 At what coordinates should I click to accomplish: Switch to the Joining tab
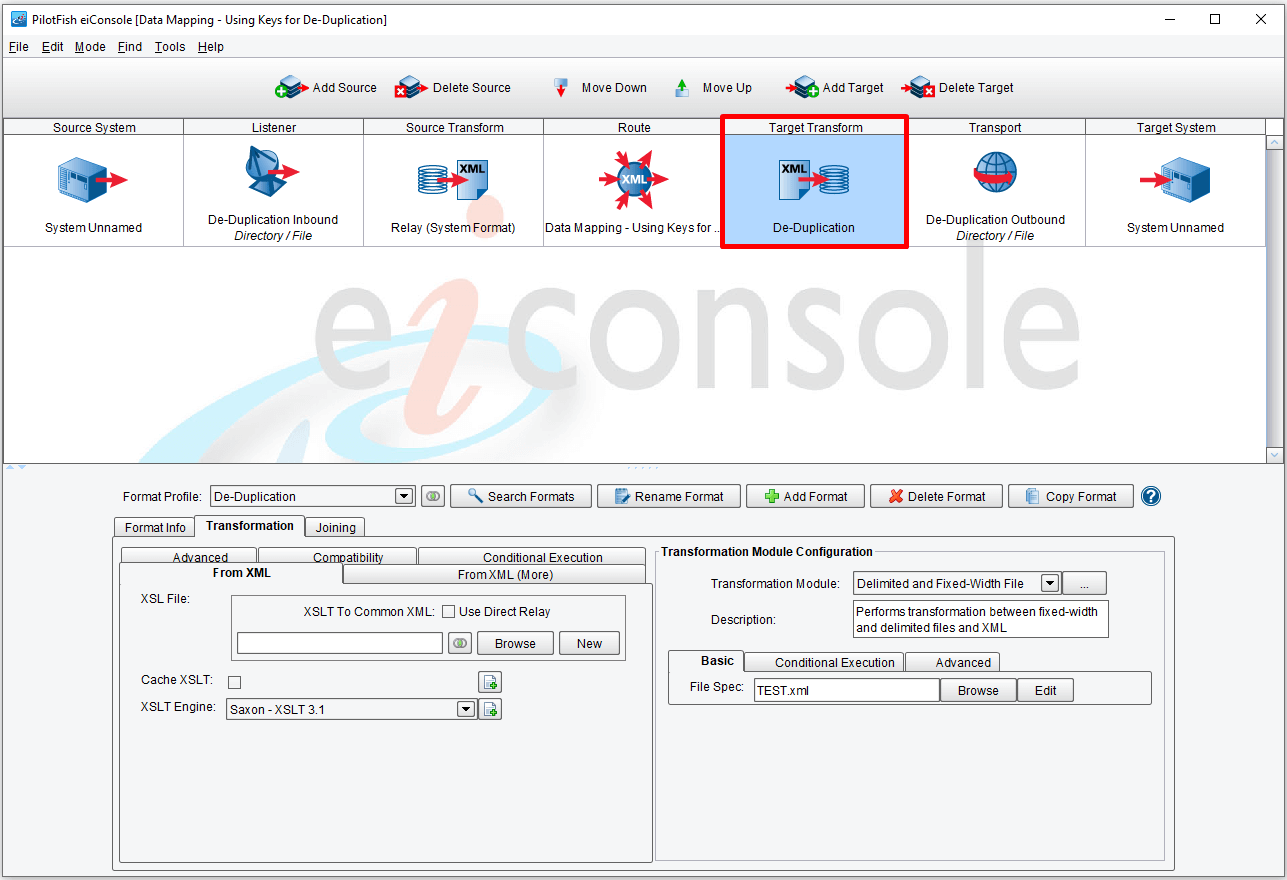[x=336, y=527]
